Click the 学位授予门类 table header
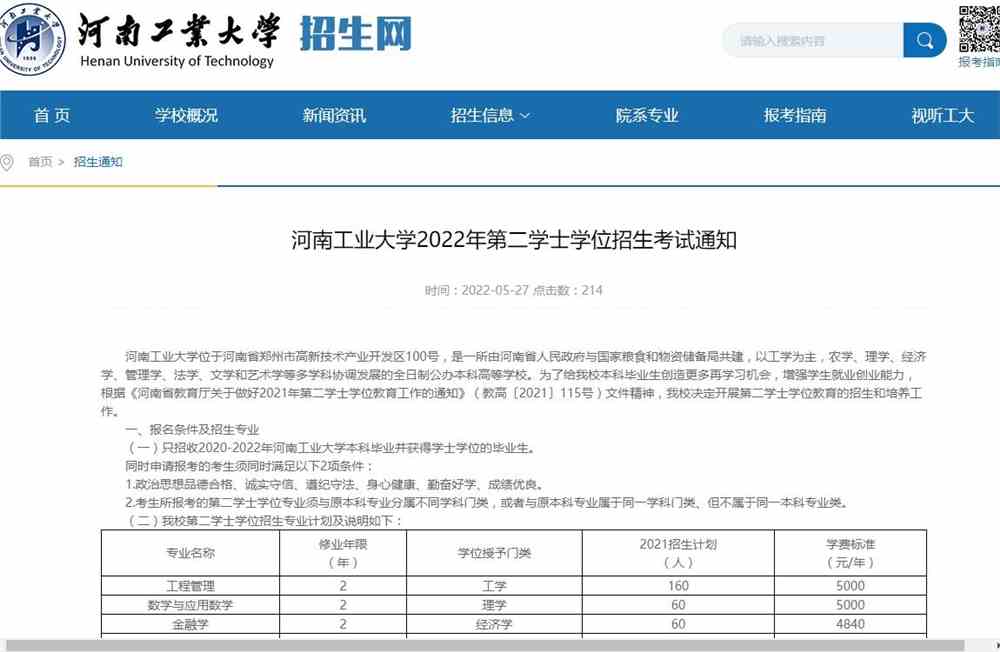This screenshot has width=1000, height=652. pyautogui.click(x=494, y=553)
